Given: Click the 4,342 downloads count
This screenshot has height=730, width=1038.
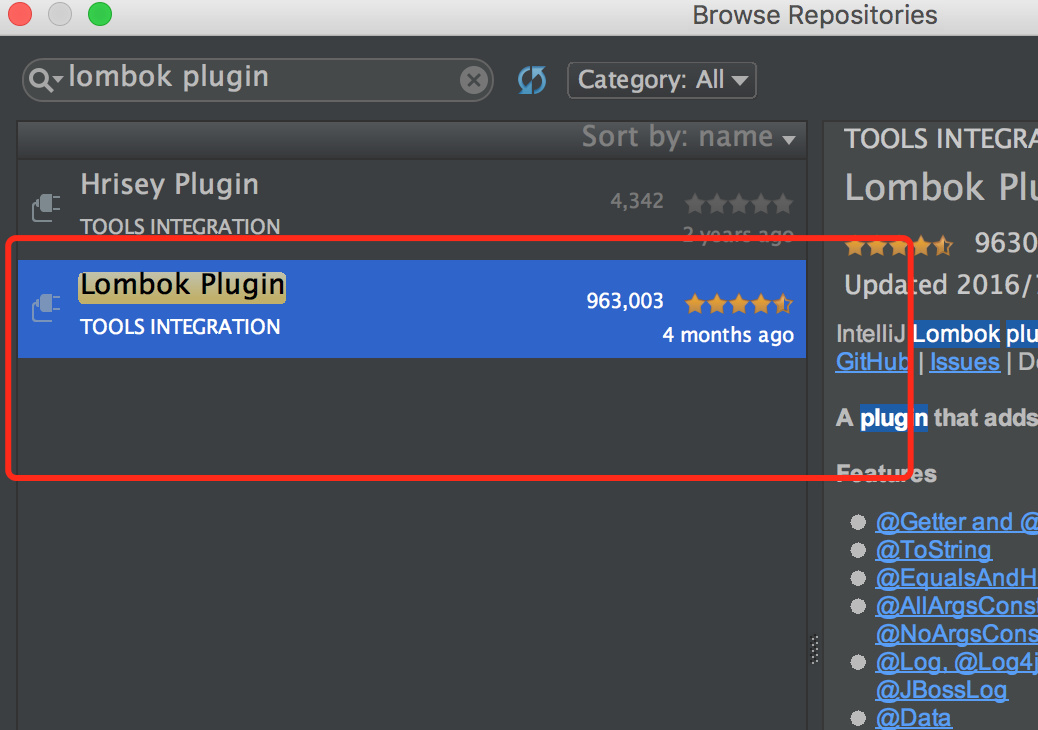Looking at the screenshot, I should pos(637,201).
